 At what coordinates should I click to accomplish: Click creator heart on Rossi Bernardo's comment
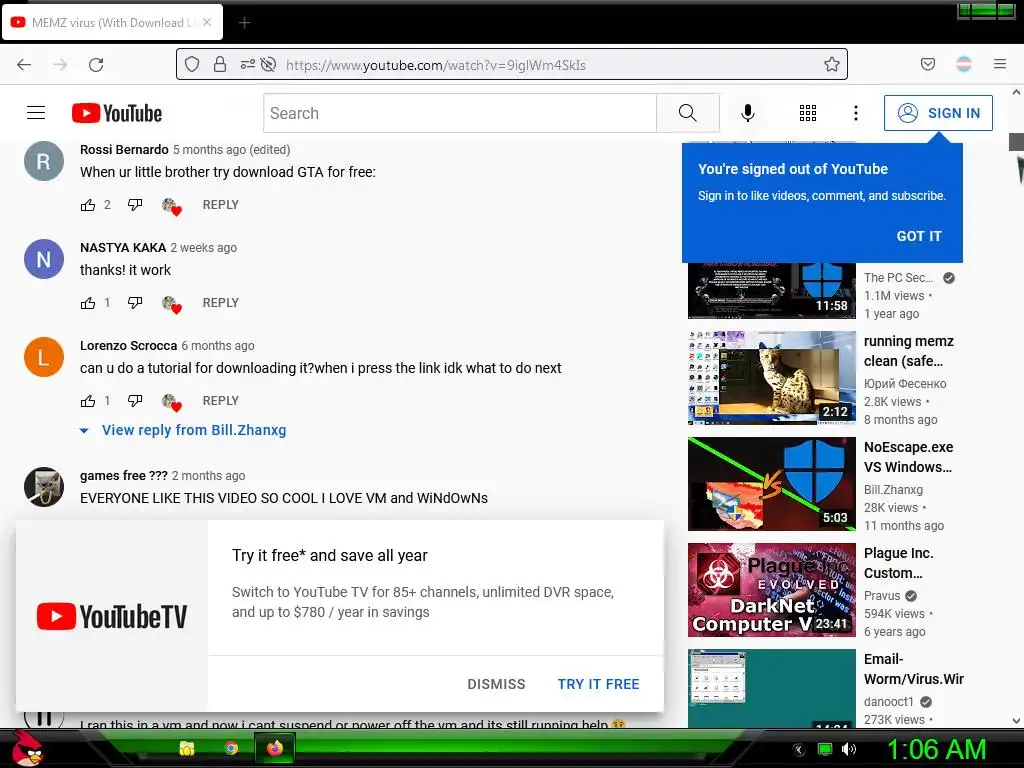point(172,206)
